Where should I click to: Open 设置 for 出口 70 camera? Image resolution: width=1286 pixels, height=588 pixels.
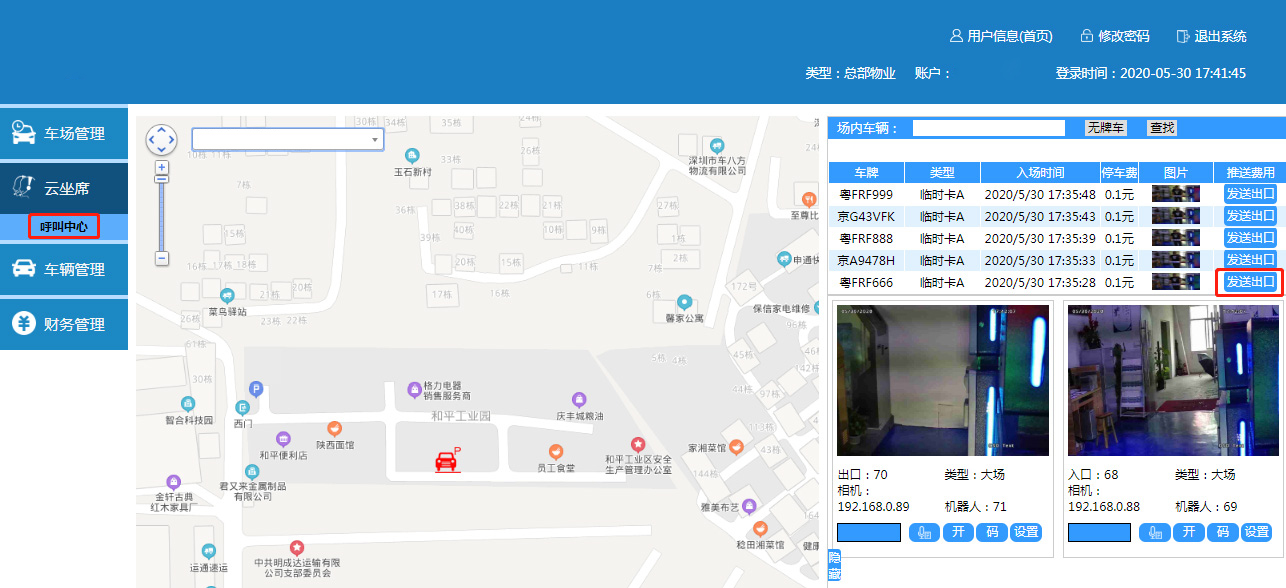pos(1026,532)
